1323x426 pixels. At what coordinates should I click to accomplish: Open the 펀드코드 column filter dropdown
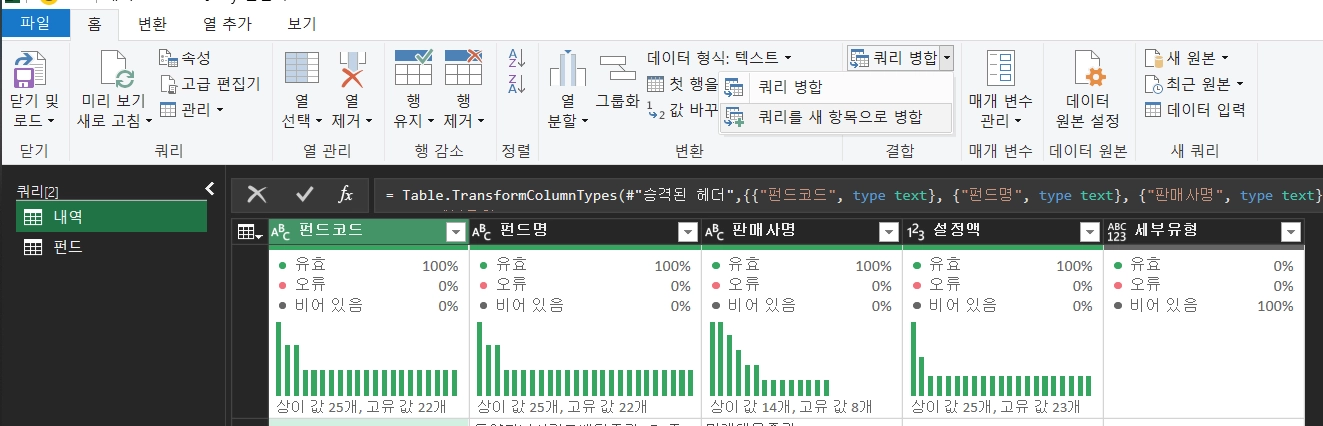[457, 232]
